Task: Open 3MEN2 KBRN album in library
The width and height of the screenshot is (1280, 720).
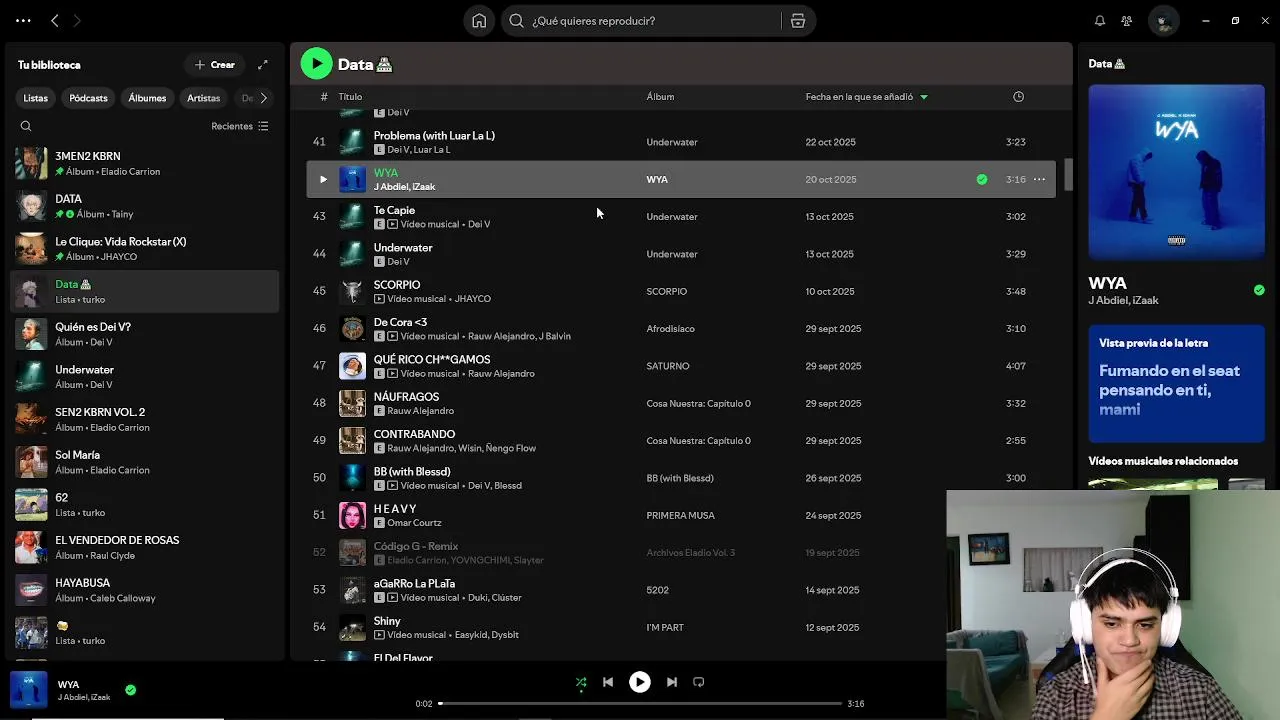Action: point(144,163)
